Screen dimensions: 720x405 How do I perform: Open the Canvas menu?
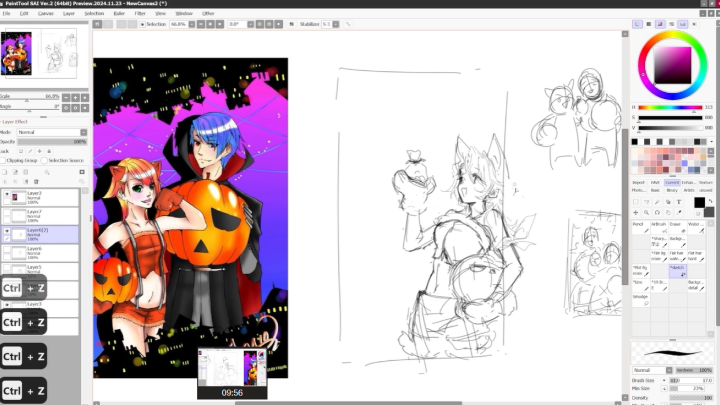[x=45, y=13]
